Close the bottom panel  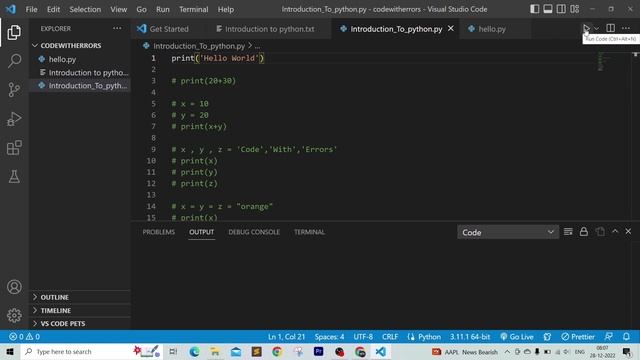(x=628, y=231)
